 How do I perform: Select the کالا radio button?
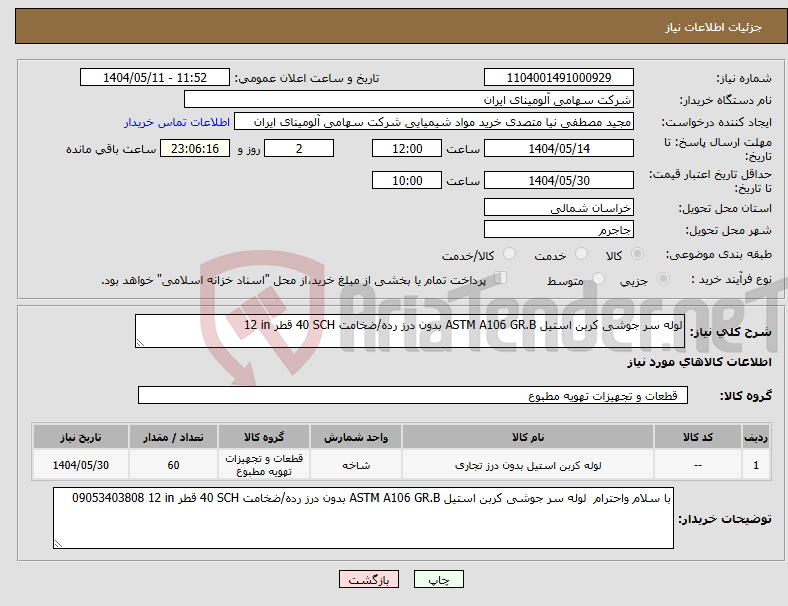click(x=637, y=254)
